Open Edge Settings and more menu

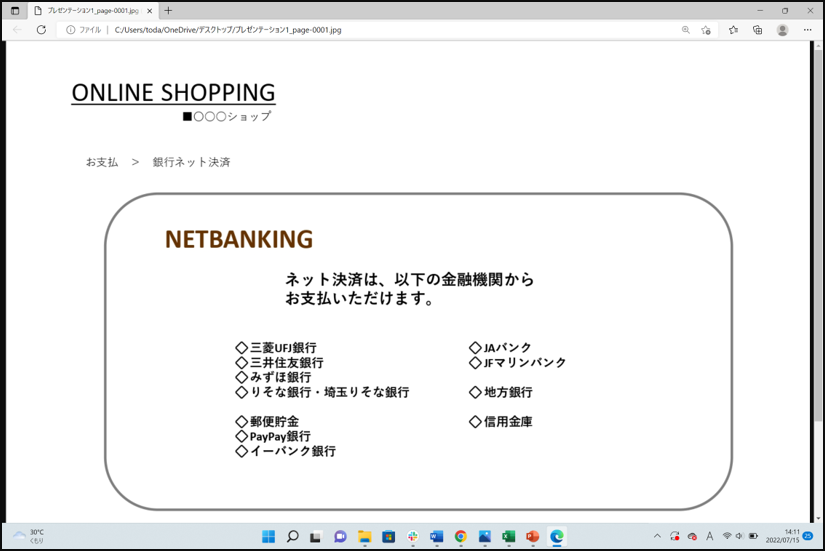click(808, 30)
